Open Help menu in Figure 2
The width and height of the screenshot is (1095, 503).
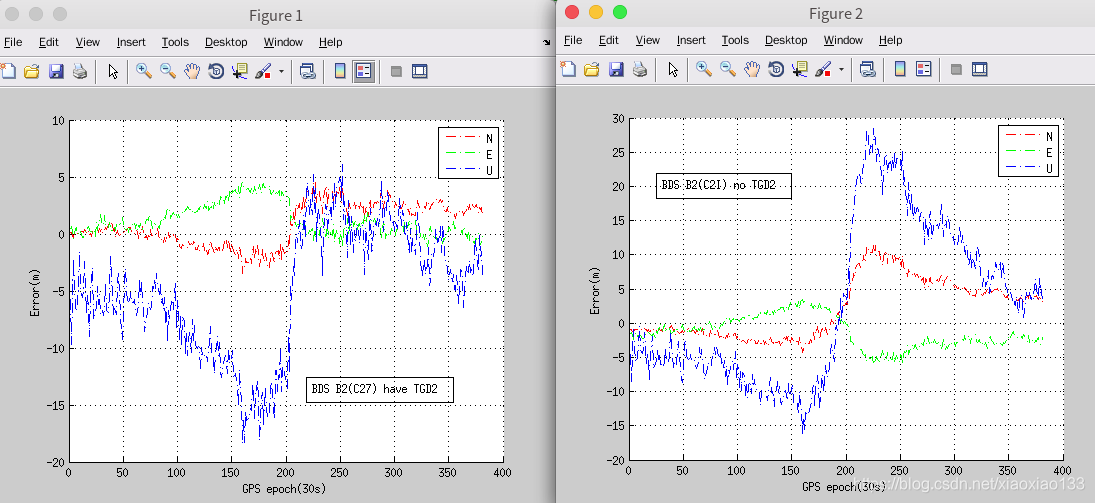coord(890,40)
